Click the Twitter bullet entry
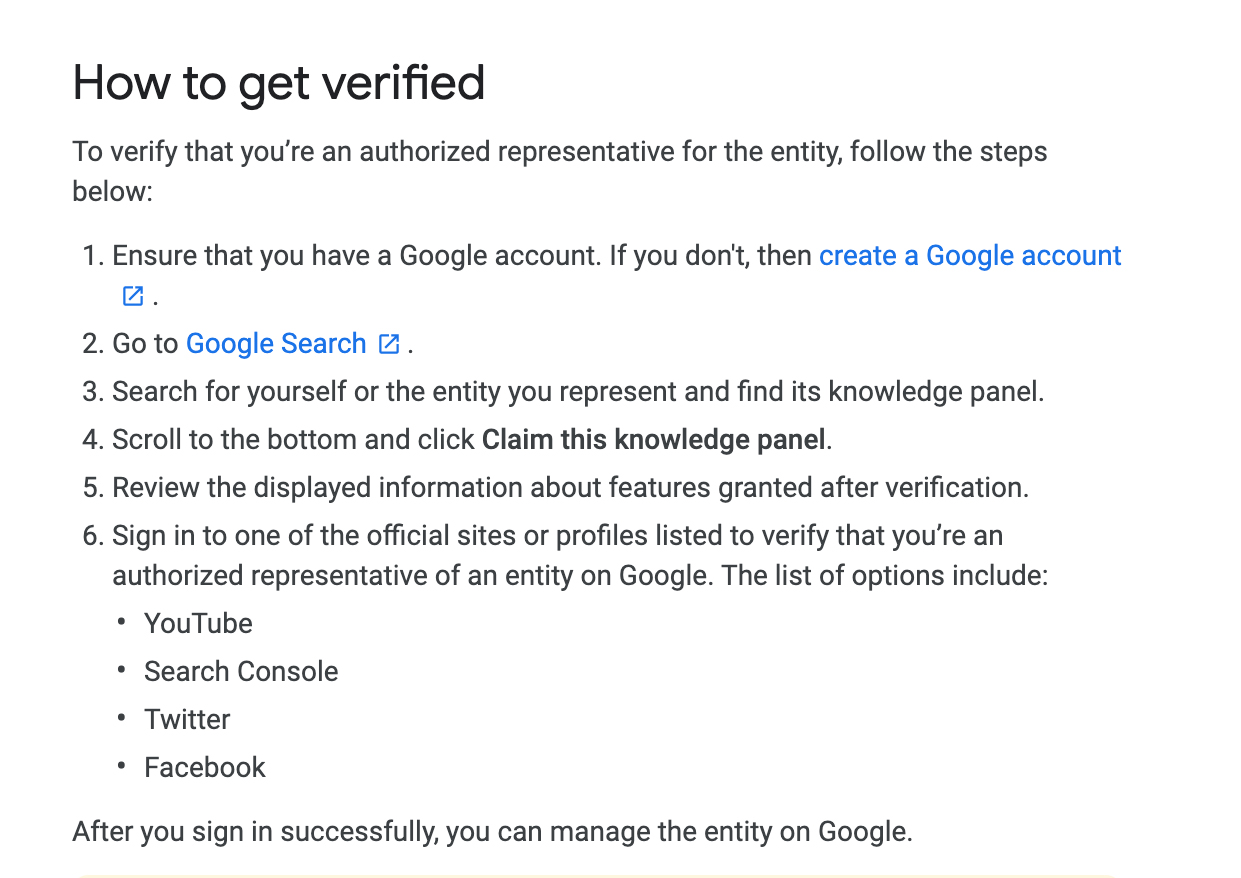 [x=187, y=720]
